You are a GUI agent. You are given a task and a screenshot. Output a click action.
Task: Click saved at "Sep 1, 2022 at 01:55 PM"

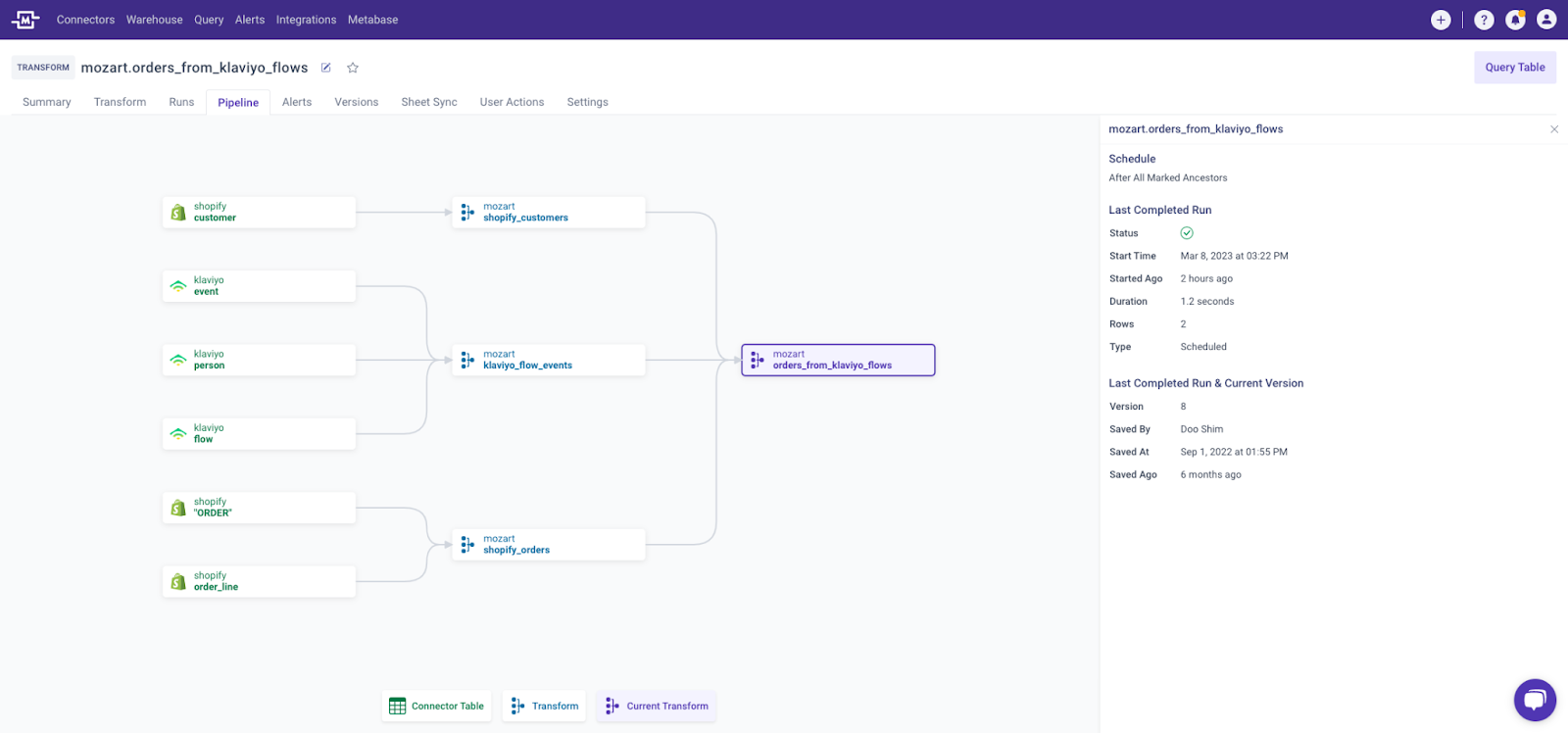pos(1234,452)
